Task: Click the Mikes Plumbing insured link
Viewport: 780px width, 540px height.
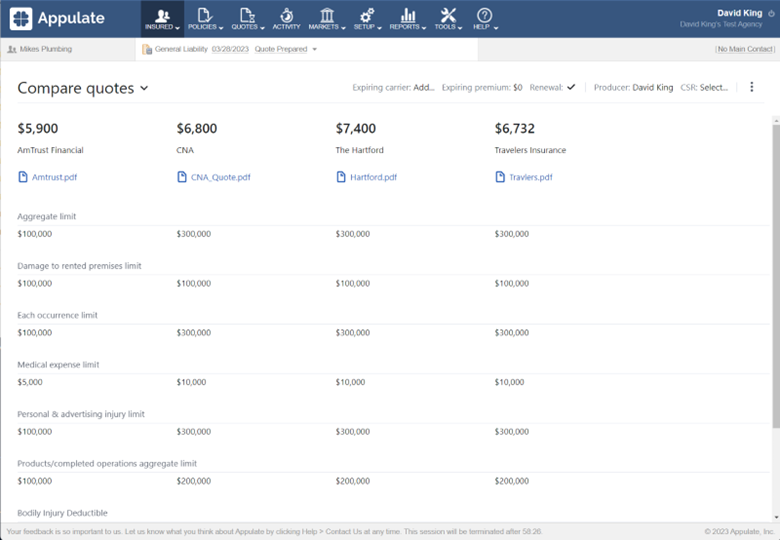Action: point(46,49)
